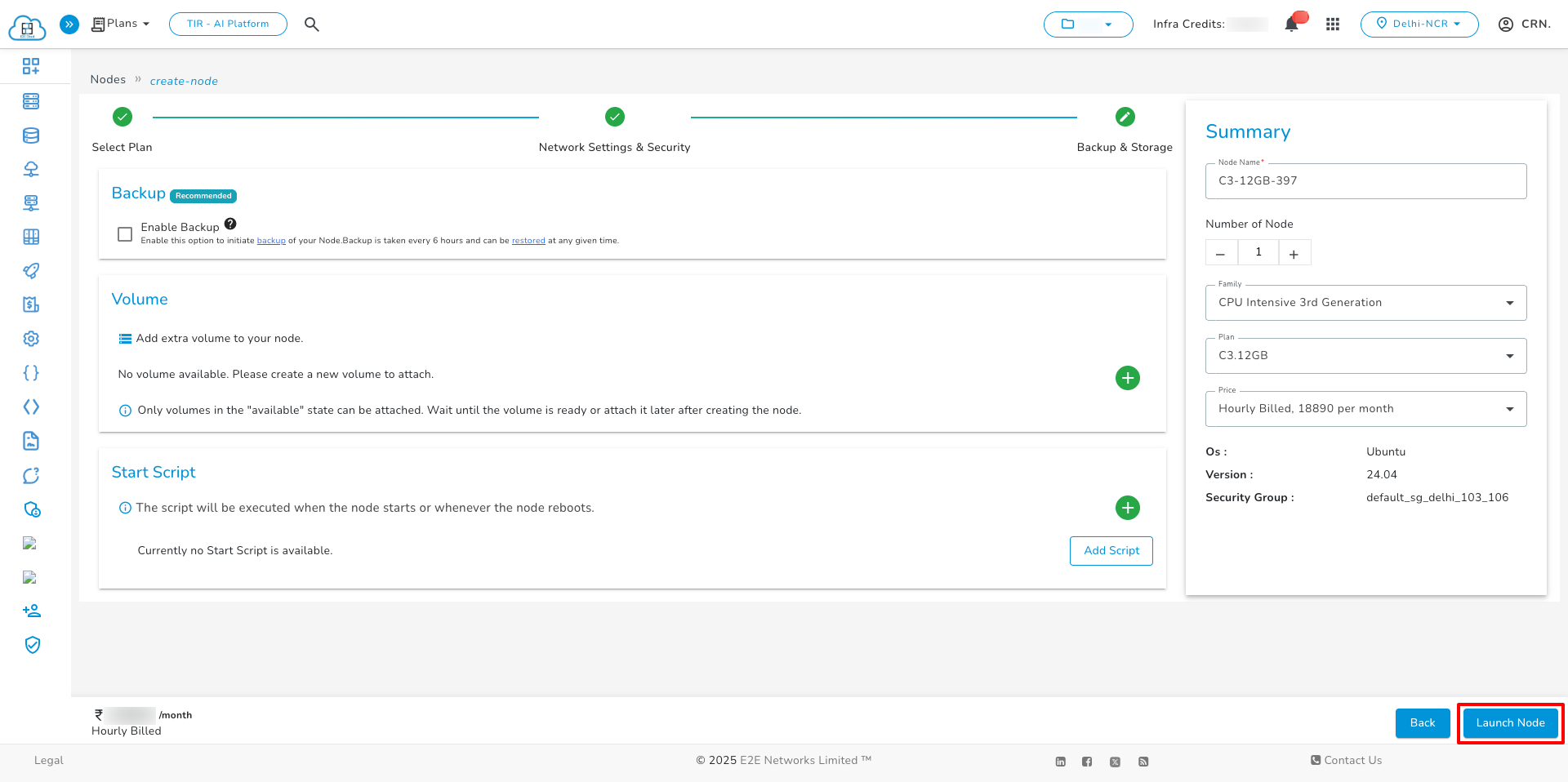Viewport: 1568px width, 782px height.
Task: Select the Settings gear in the sidebar
Action: pyautogui.click(x=31, y=338)
